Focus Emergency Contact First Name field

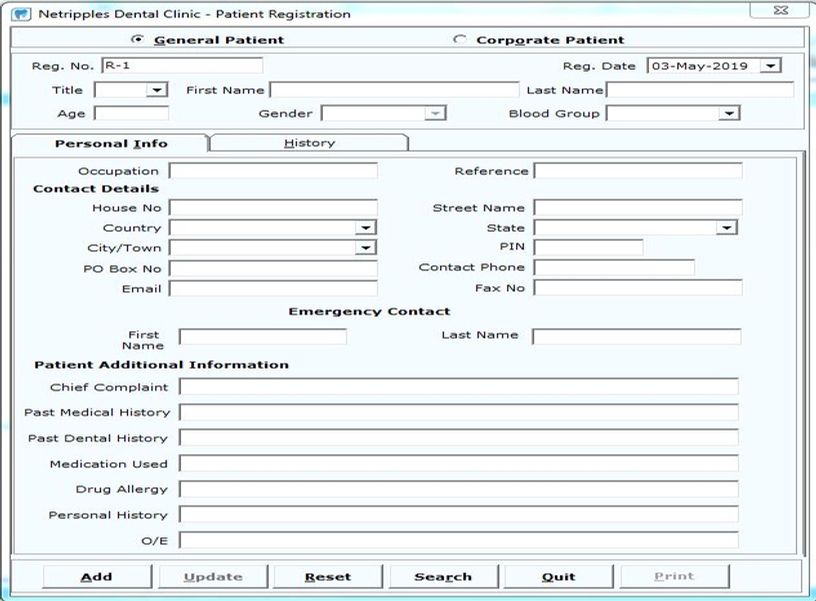coord(263,337)
